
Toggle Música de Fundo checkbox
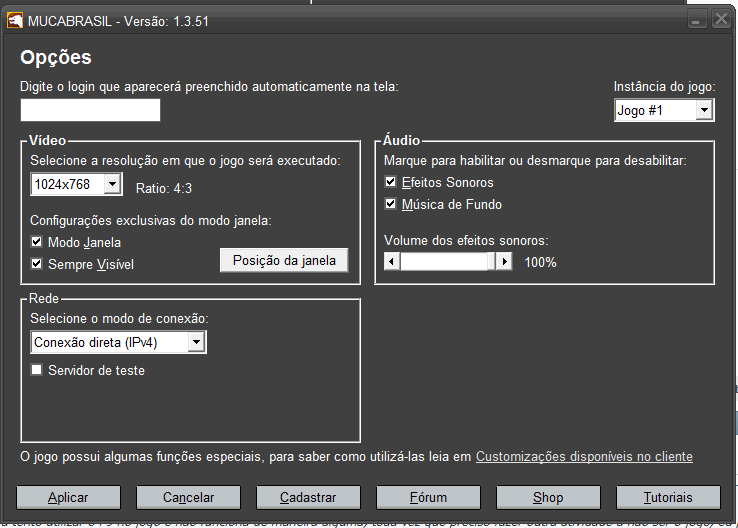pos(391,204)
